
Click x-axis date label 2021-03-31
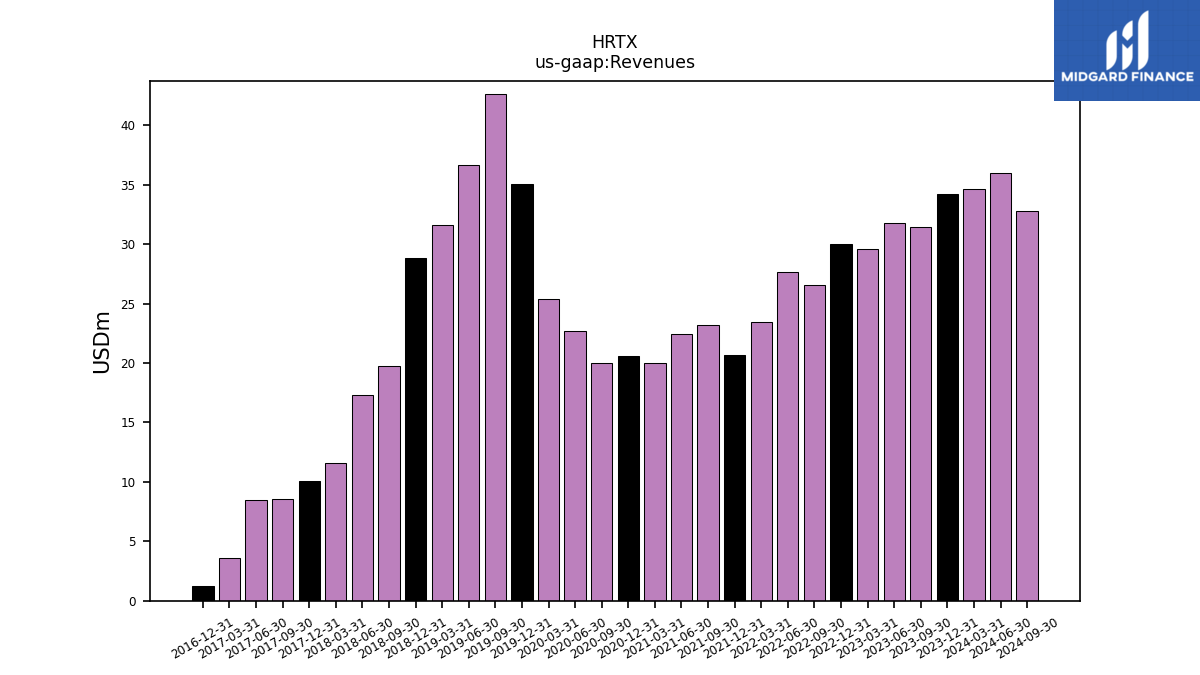[655, 638]
